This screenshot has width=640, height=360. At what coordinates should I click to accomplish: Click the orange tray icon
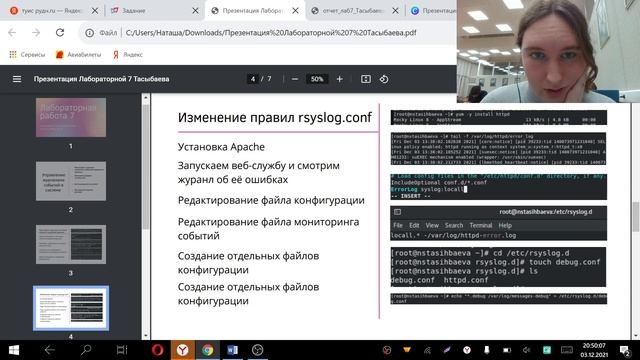(407, 350)
